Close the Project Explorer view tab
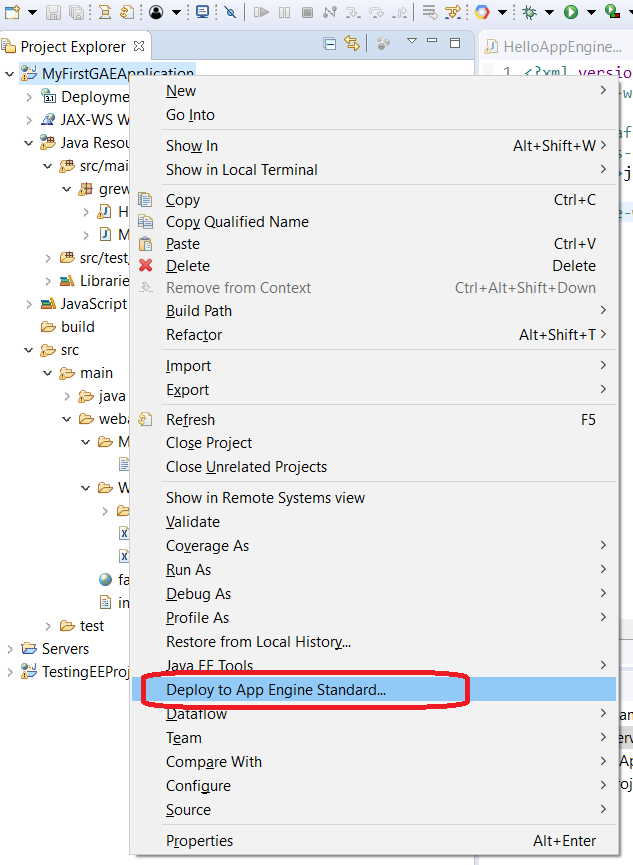 click(x=139, y=46)
